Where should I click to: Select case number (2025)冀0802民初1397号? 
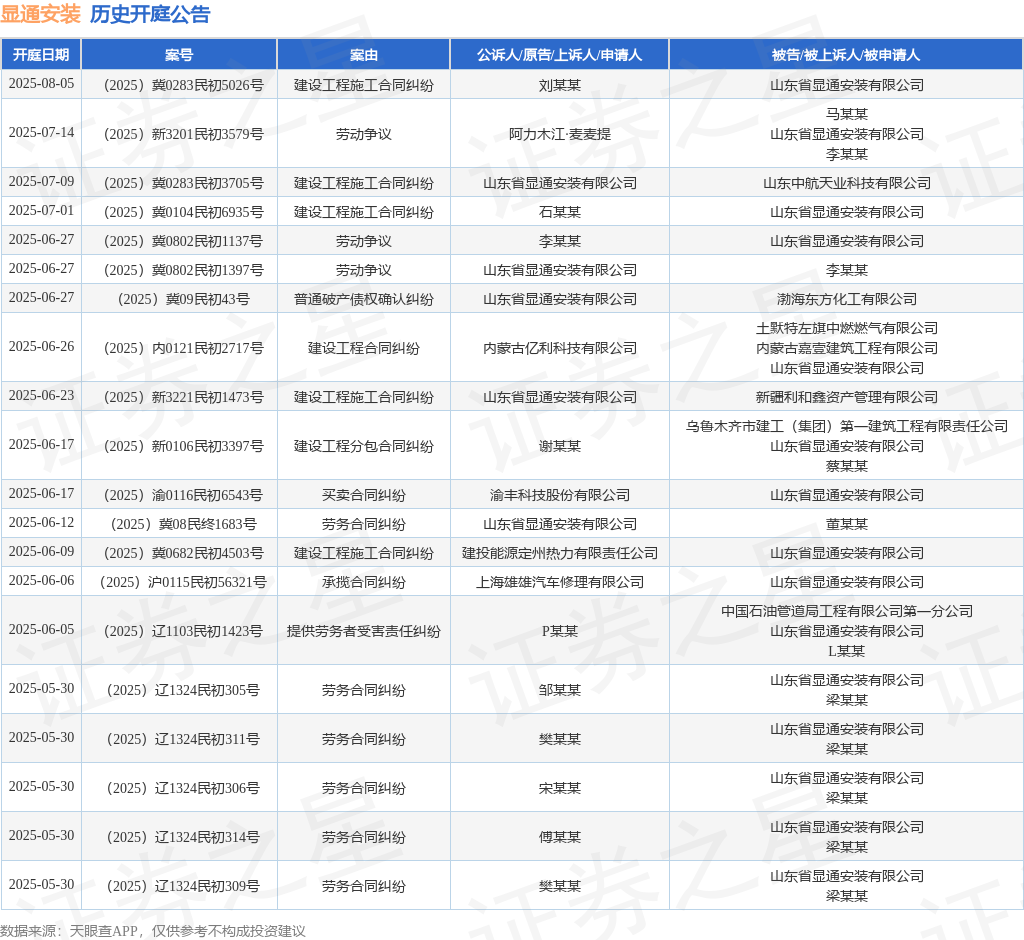click(x=180, y=270)
